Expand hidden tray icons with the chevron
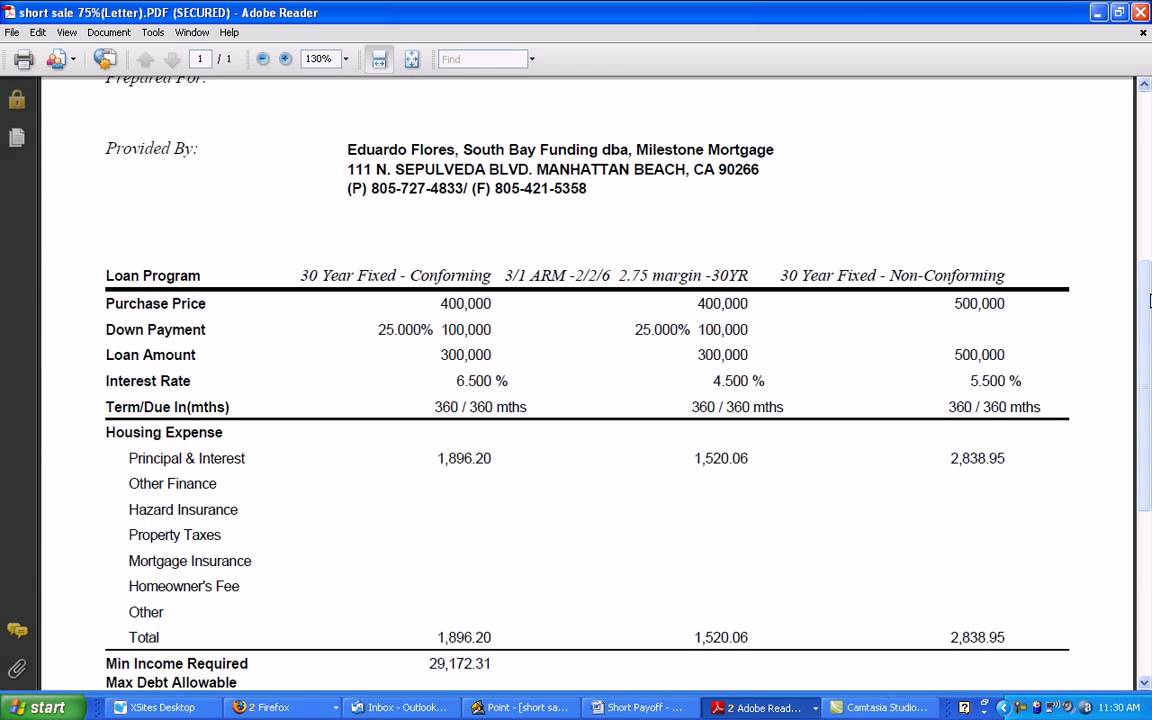This screenshot has height=720, width=1152. [1002, 708]
